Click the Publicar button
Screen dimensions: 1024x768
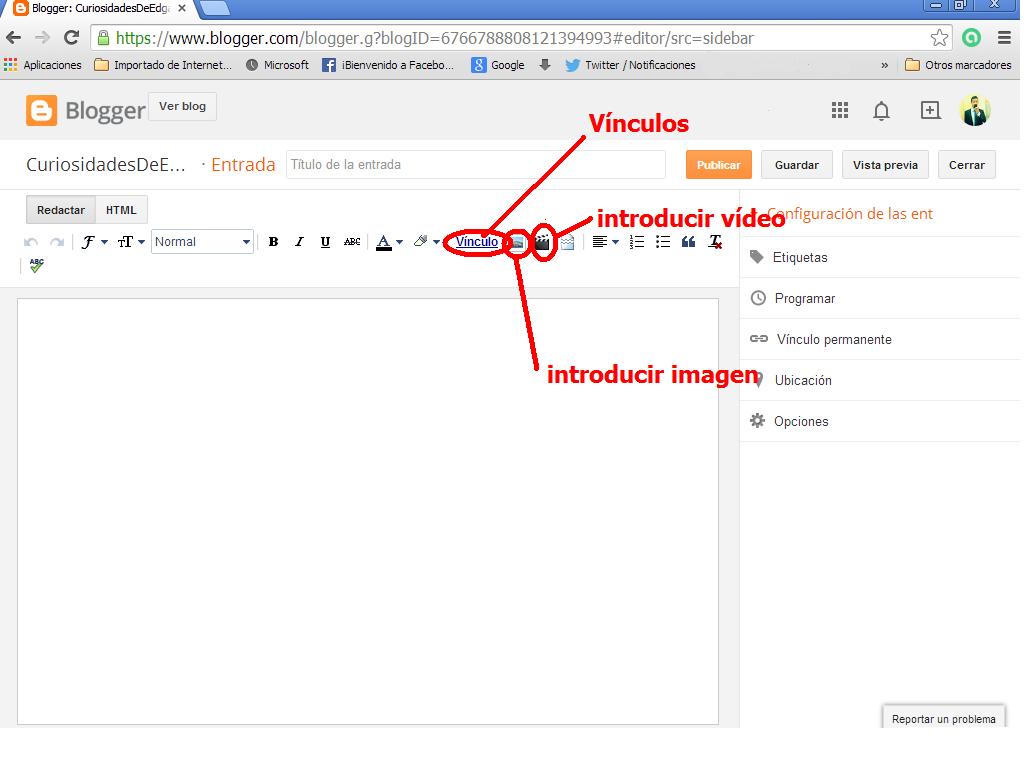click(718, 165)
